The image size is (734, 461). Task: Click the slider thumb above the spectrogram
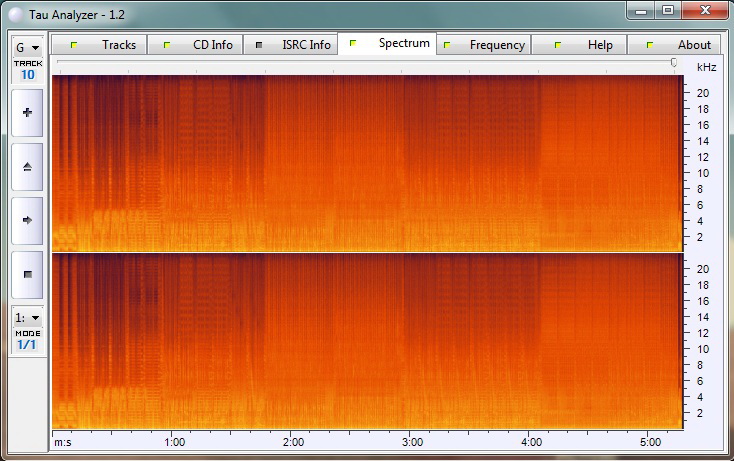click(x=673, y=63)
